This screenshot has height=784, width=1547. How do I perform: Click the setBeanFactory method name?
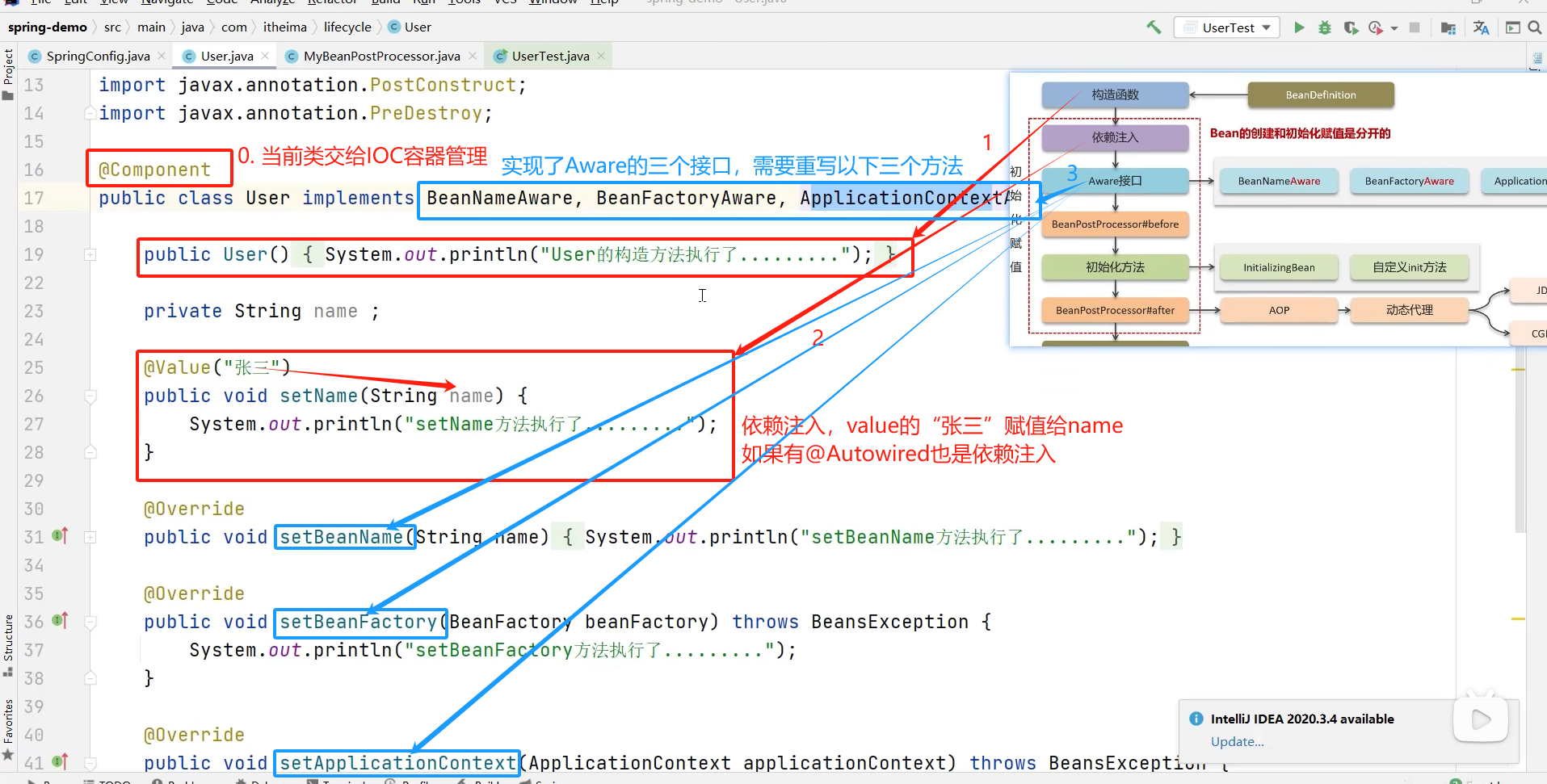358,622
